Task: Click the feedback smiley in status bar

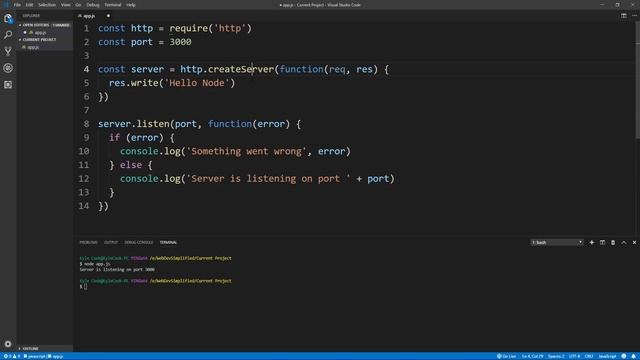Action: pyautogui.click(x=624, y=356)
